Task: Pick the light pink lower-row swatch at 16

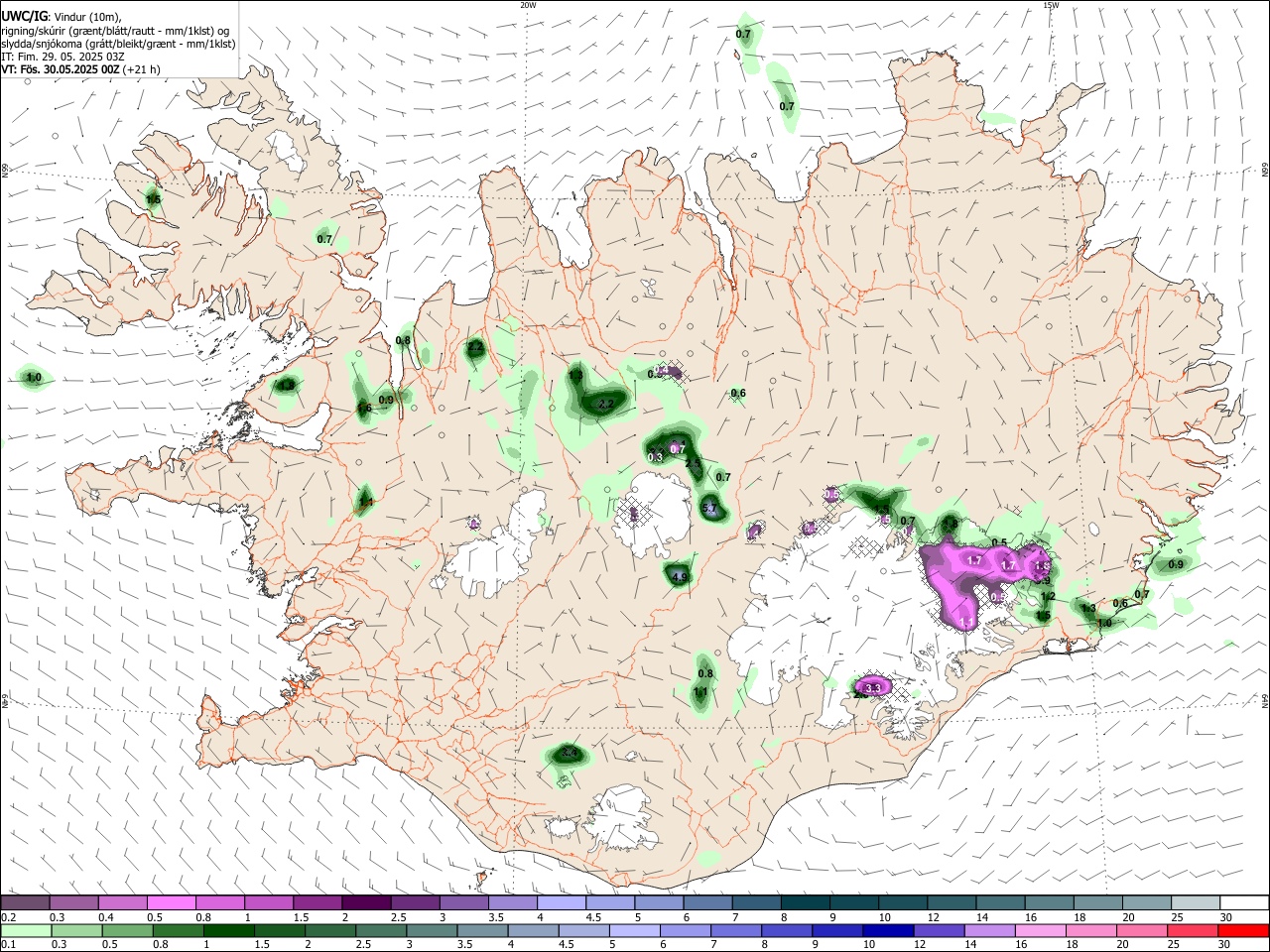Action: 1041,930
